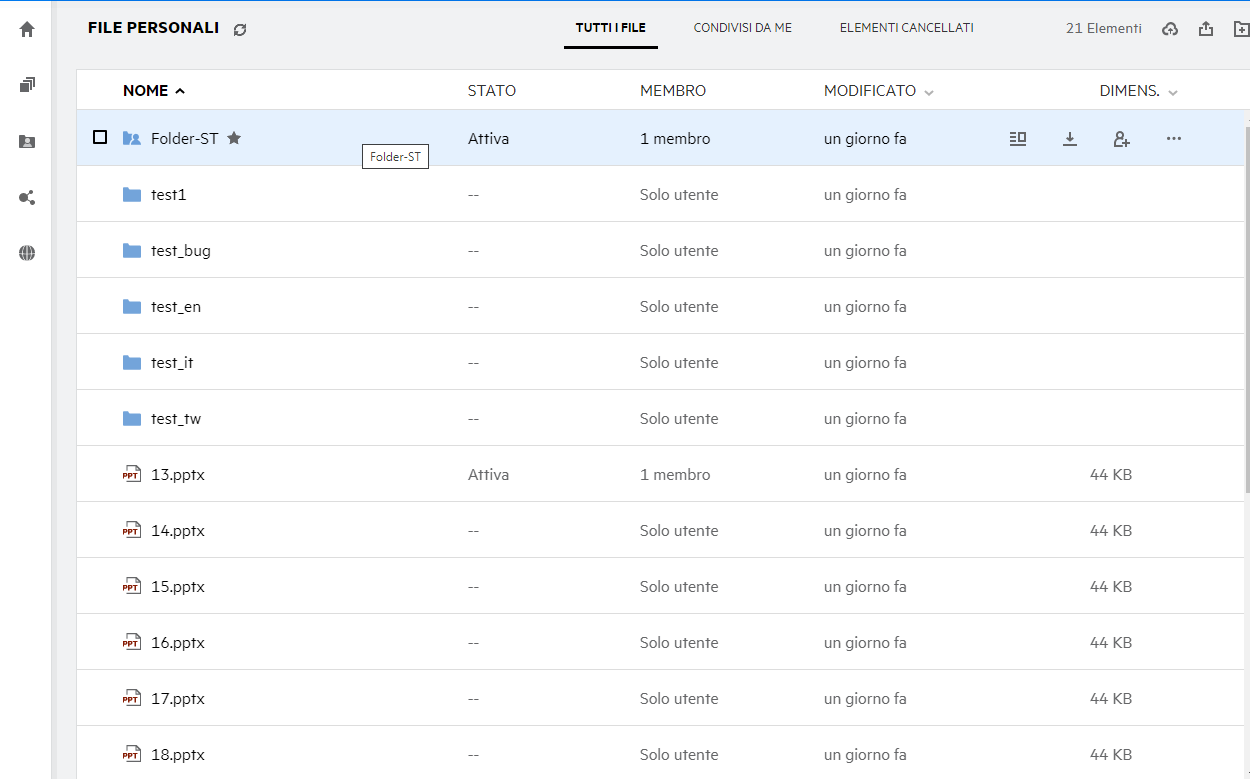Screen dimensions: 1250x779
Task: Check the Folder-ST row checkbox
Action: tap(100, 138)
